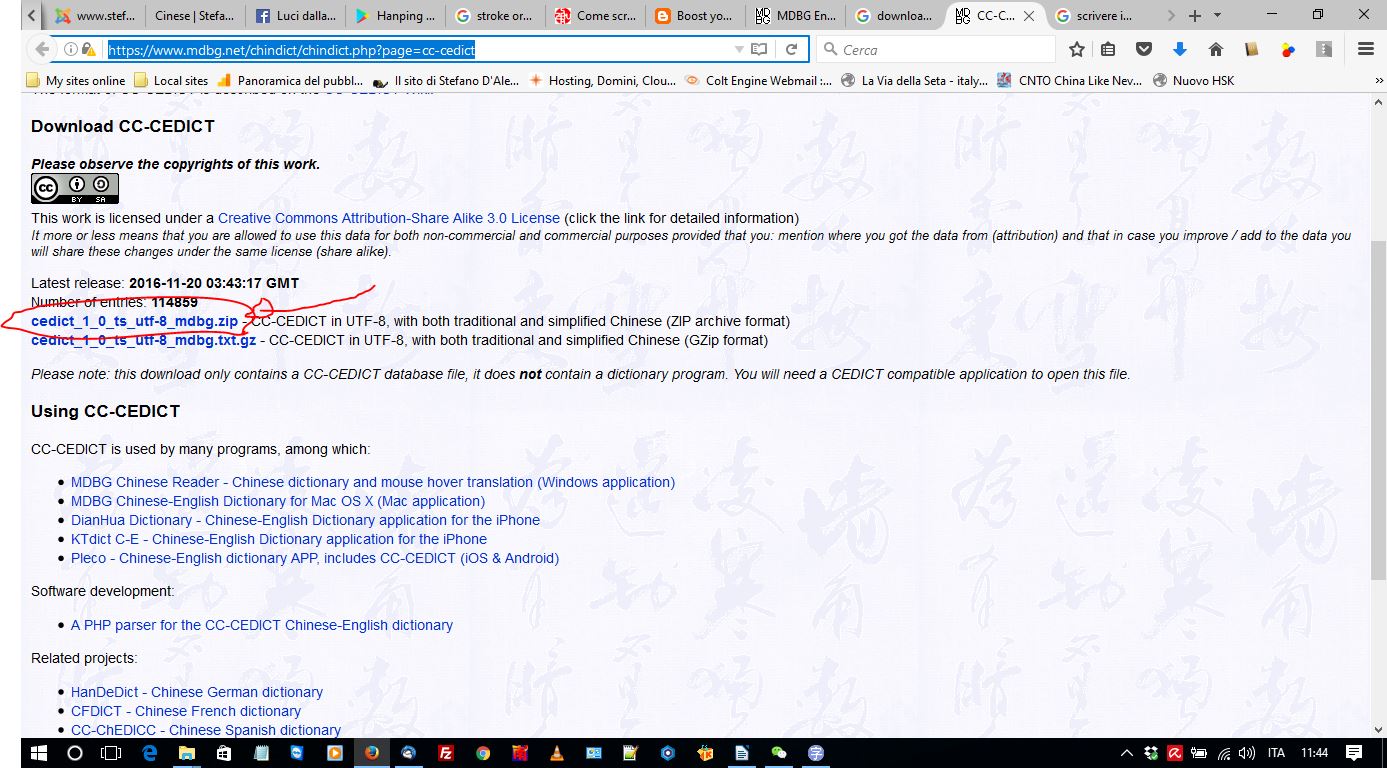
Task: Switch to the 'scrivere i...' tab
Action: [x=1095, y=16]
